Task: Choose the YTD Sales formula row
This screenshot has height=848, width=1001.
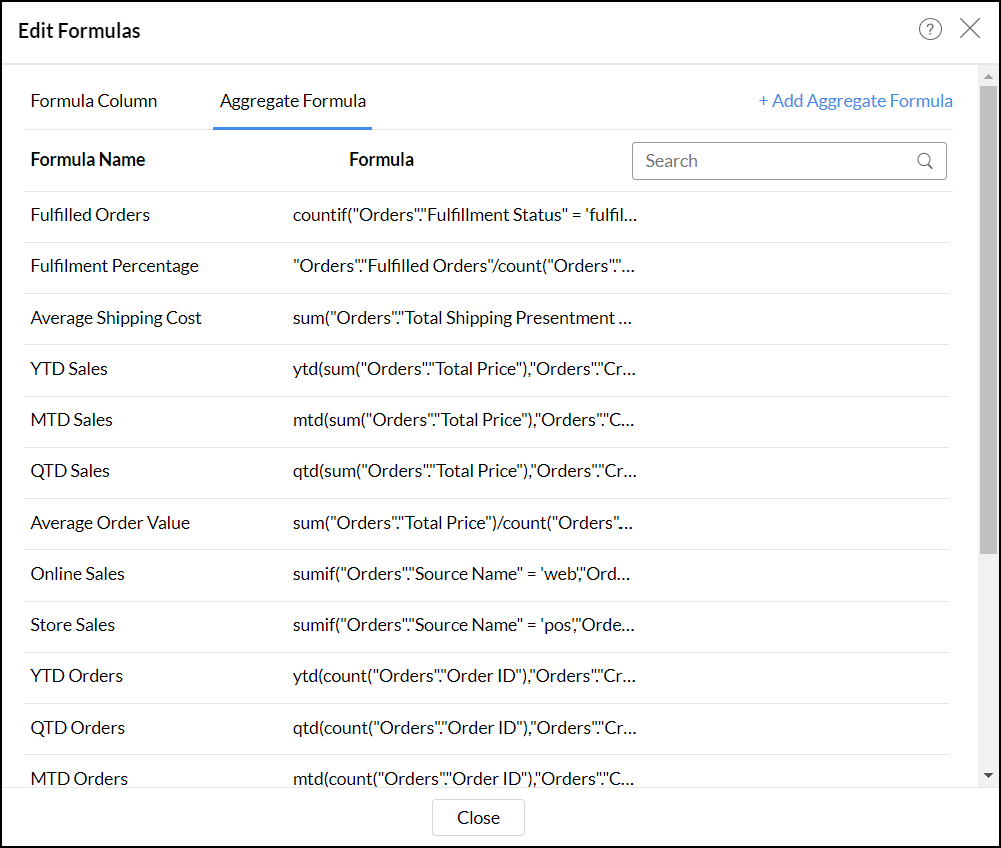Action: 69,369
